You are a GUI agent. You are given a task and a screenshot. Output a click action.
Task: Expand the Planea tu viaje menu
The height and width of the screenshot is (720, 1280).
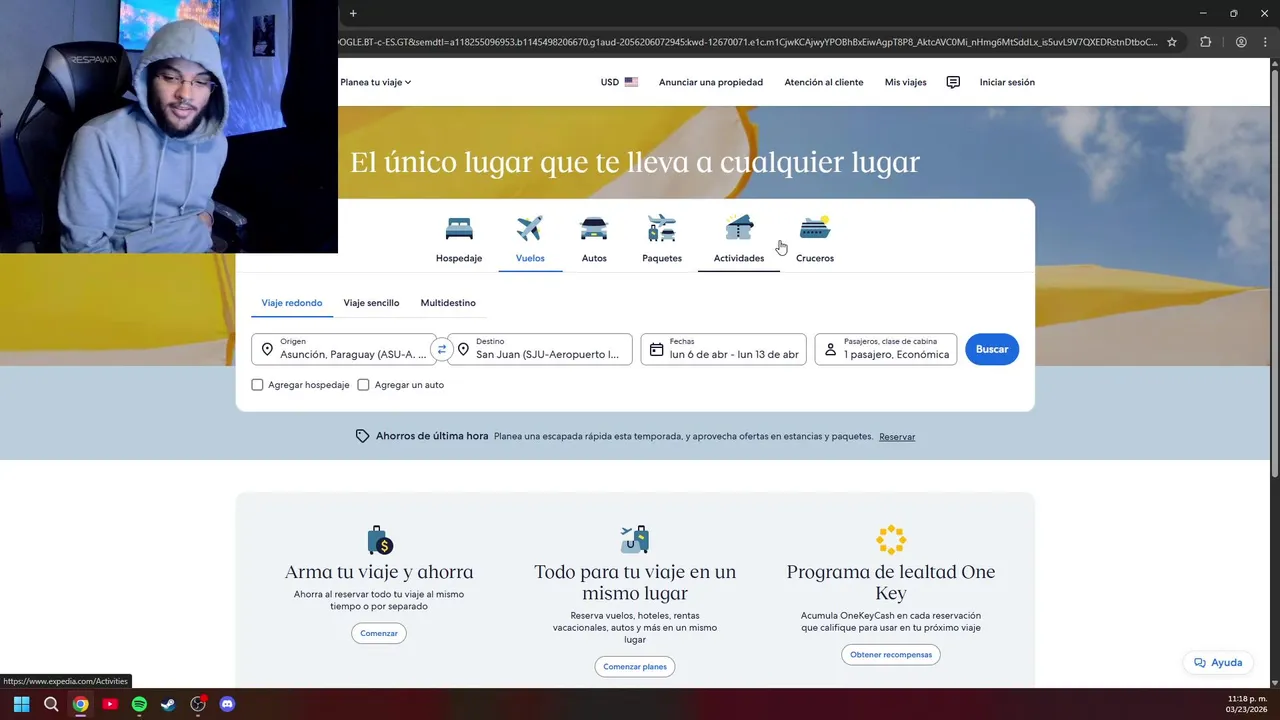[x=376, y=82]
